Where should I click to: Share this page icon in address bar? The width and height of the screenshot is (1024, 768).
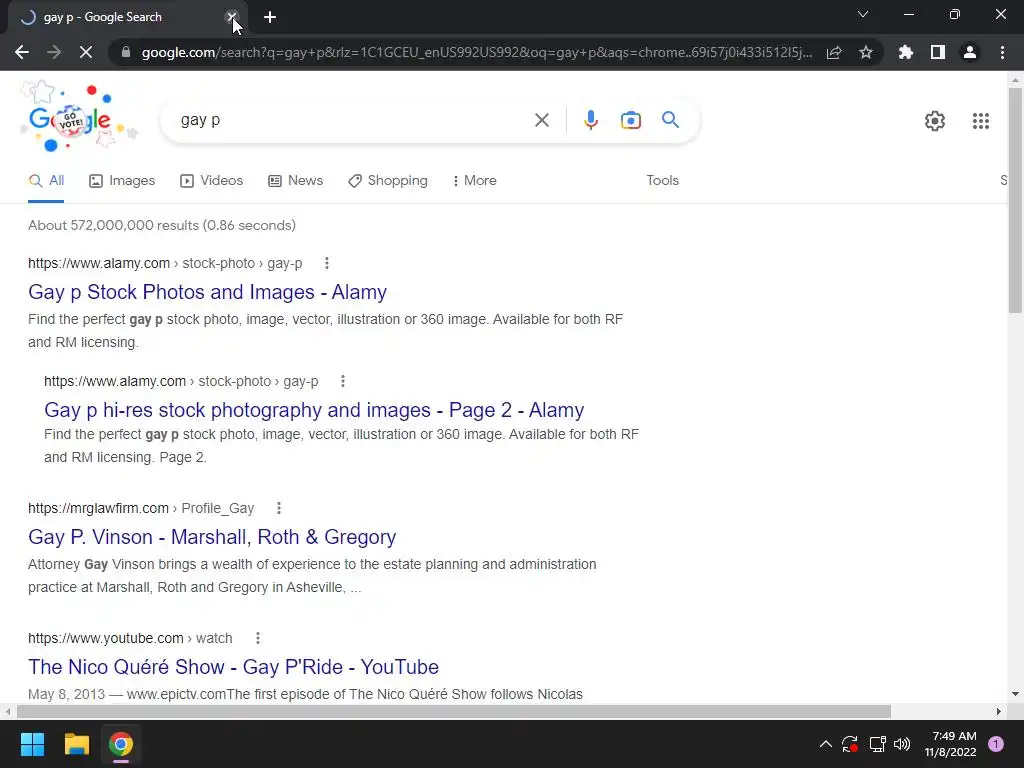coord(834,52)
